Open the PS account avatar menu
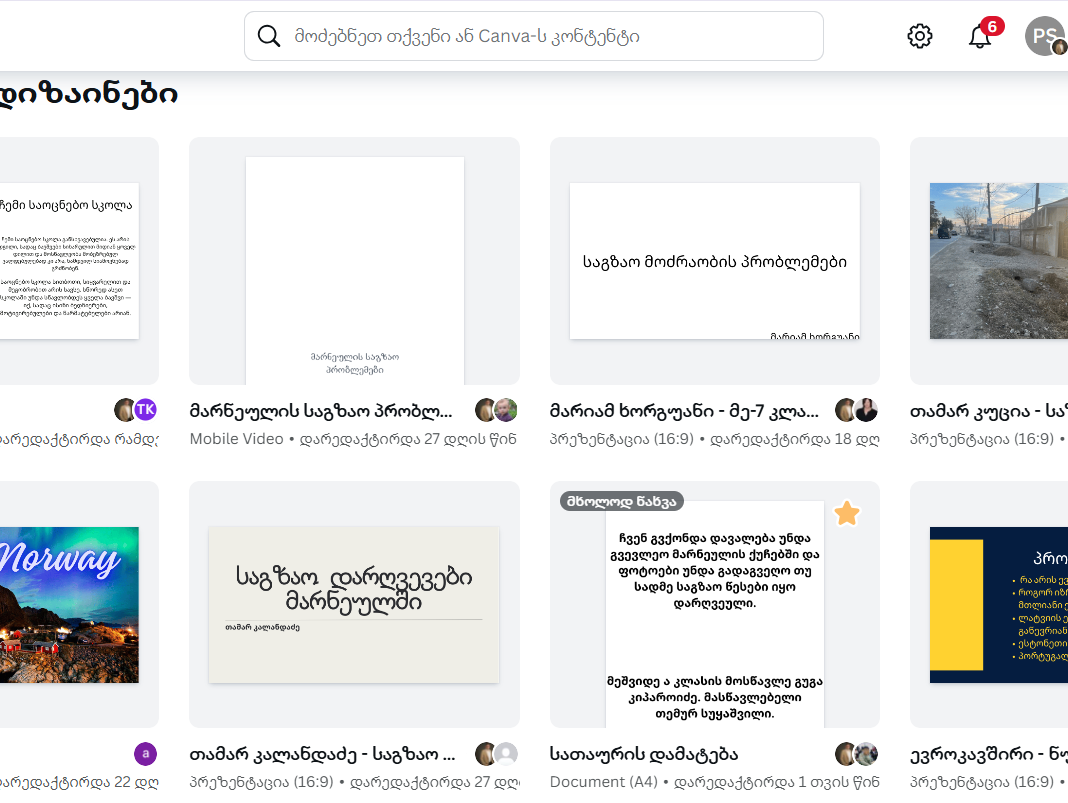The image size is (1068, 803). click(x=1045, y=36)
